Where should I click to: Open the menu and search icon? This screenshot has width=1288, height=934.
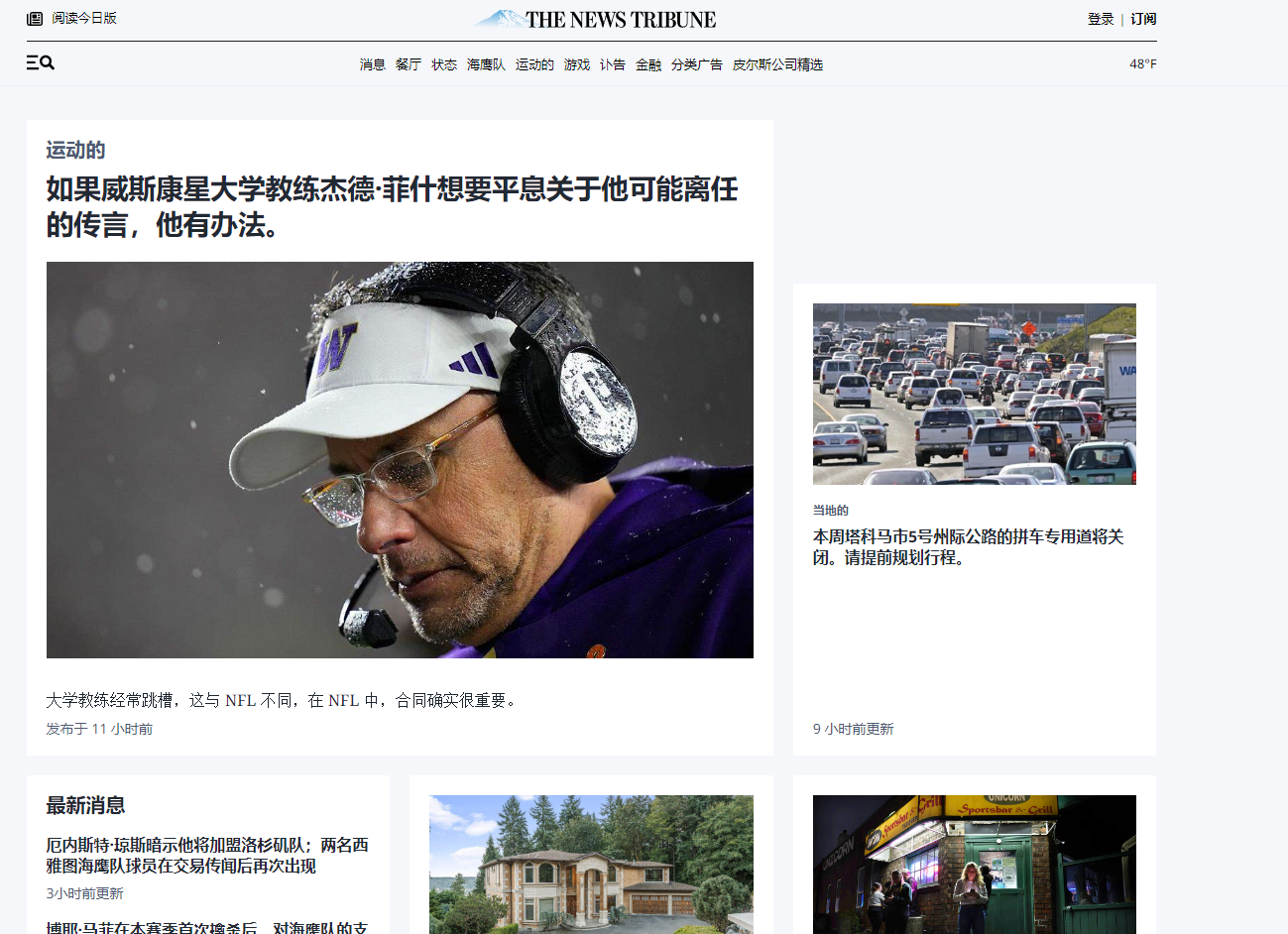pos(40,62)
